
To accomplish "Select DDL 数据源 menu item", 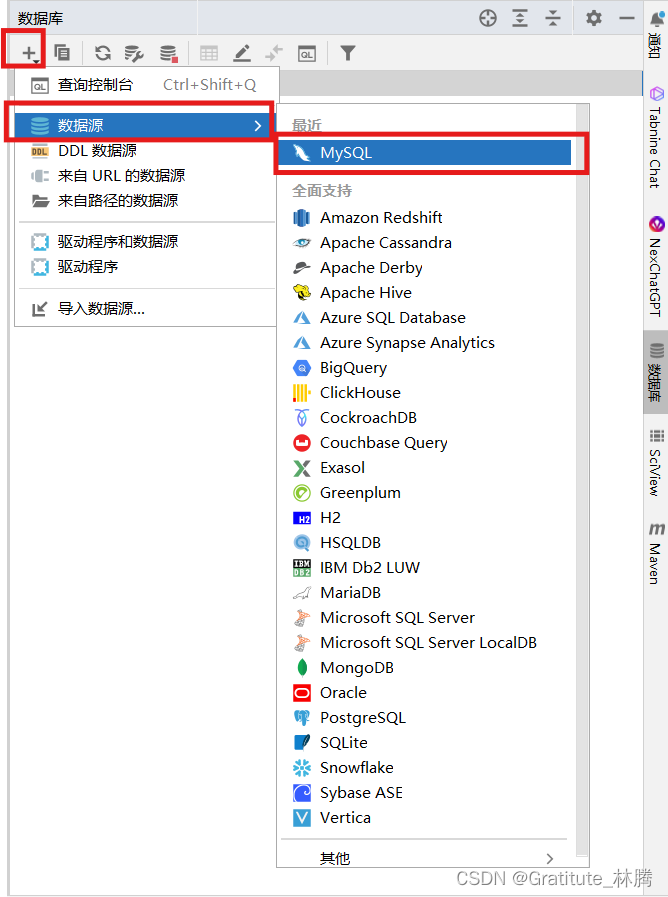I will click(x=147, y=151).
